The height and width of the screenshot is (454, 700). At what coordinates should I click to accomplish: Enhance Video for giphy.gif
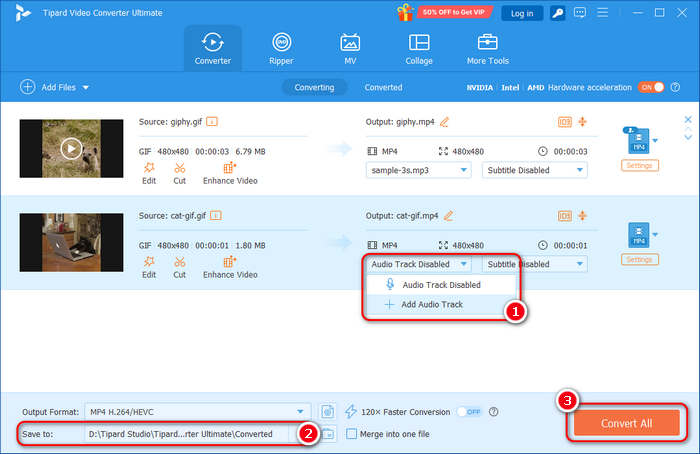click(230, 173)
